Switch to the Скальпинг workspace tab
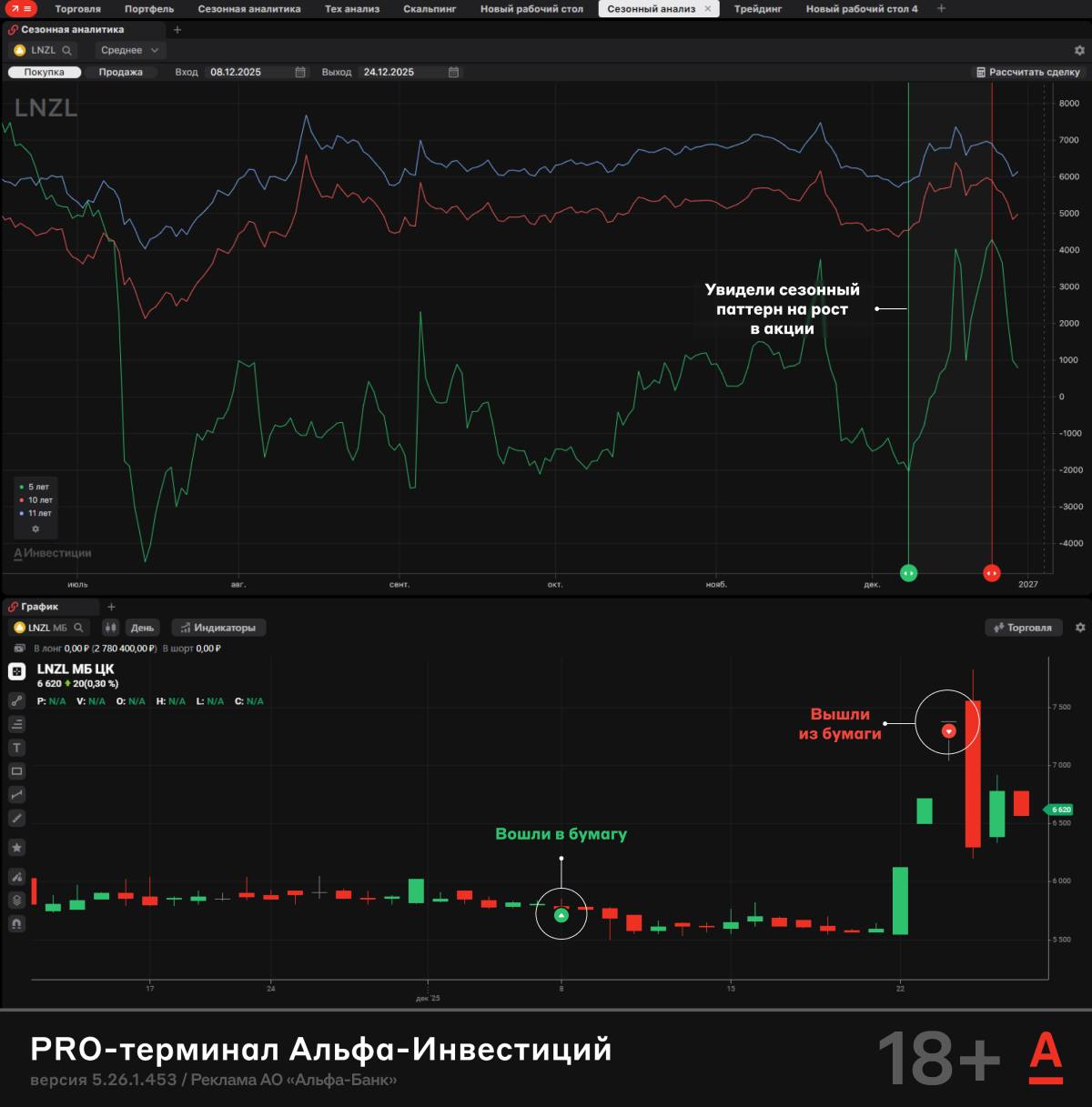 tap(430, 9)
